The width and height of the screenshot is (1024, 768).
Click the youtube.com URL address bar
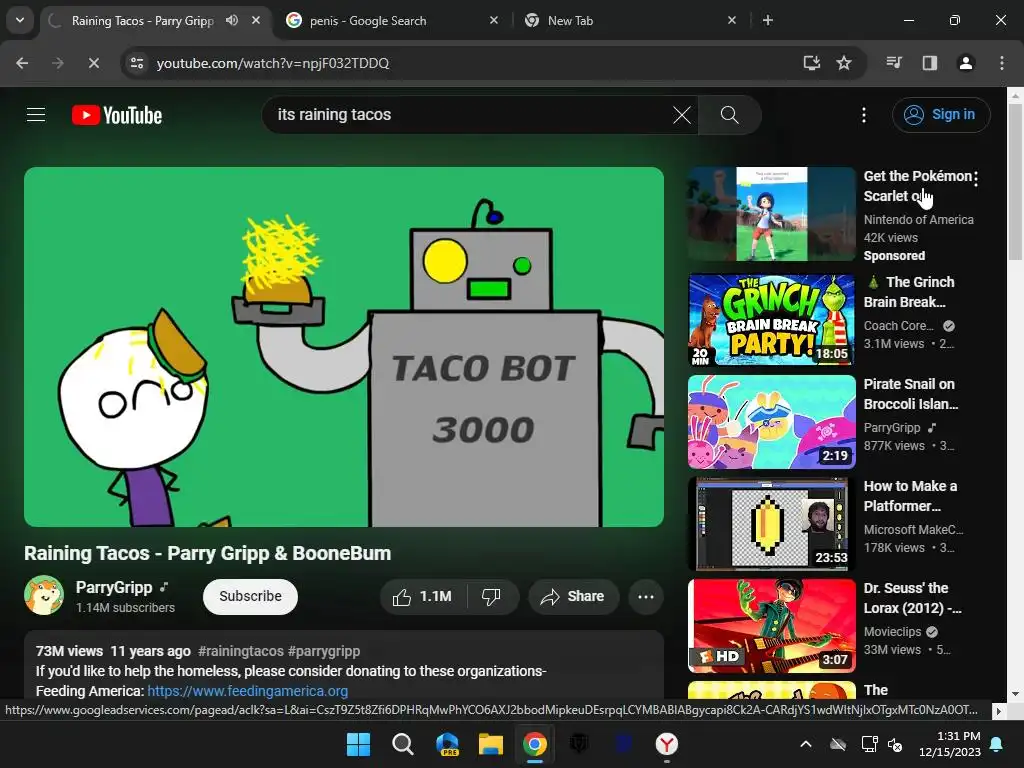pyautogui.click(x=273, y=63)
